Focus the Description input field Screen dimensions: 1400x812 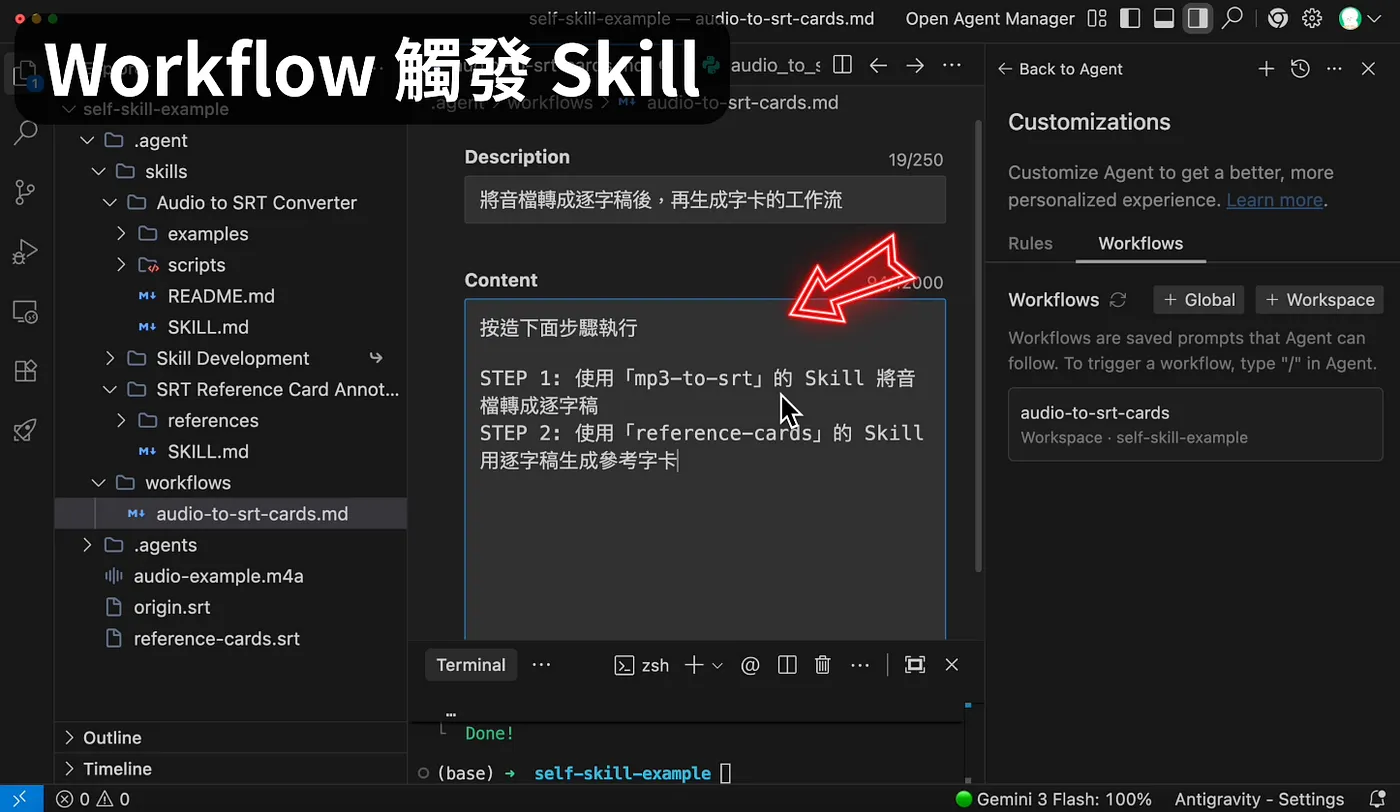(x=705, y=200)
